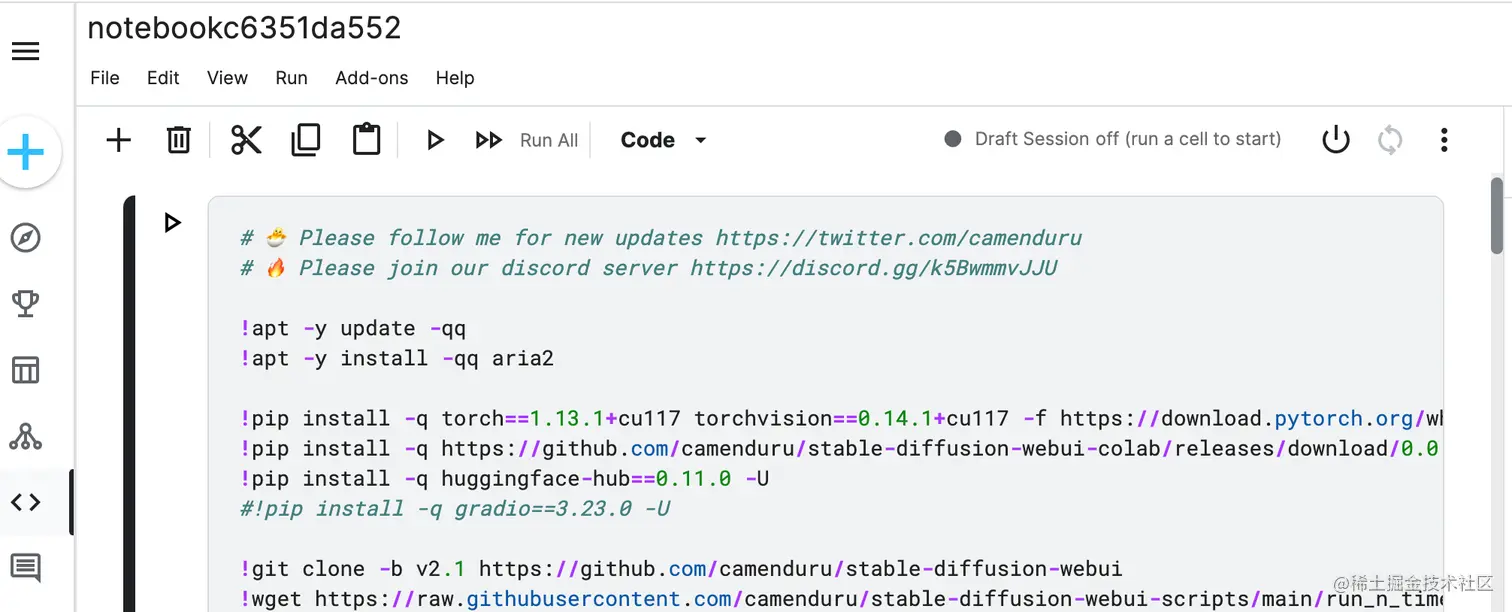Click the twitter.com/camenduru comment line
This screenshot has height=612, width=1512.
click(x=661, y=238)
